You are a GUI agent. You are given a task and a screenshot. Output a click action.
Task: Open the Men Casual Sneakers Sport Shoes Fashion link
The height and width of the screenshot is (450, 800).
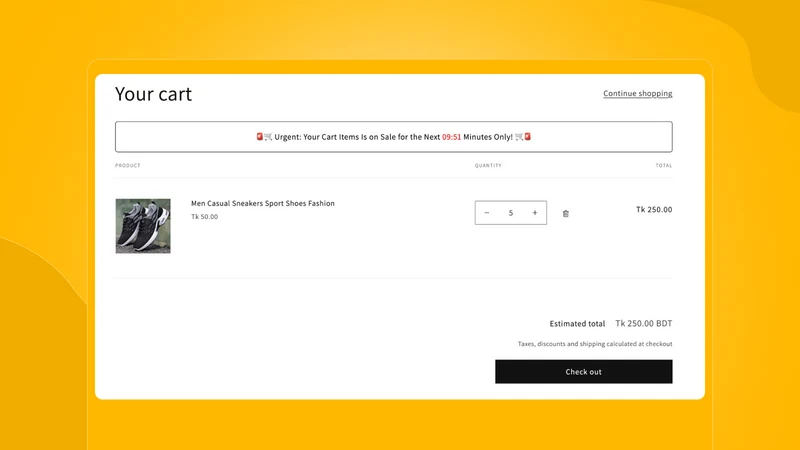click(x=263, y=203)
